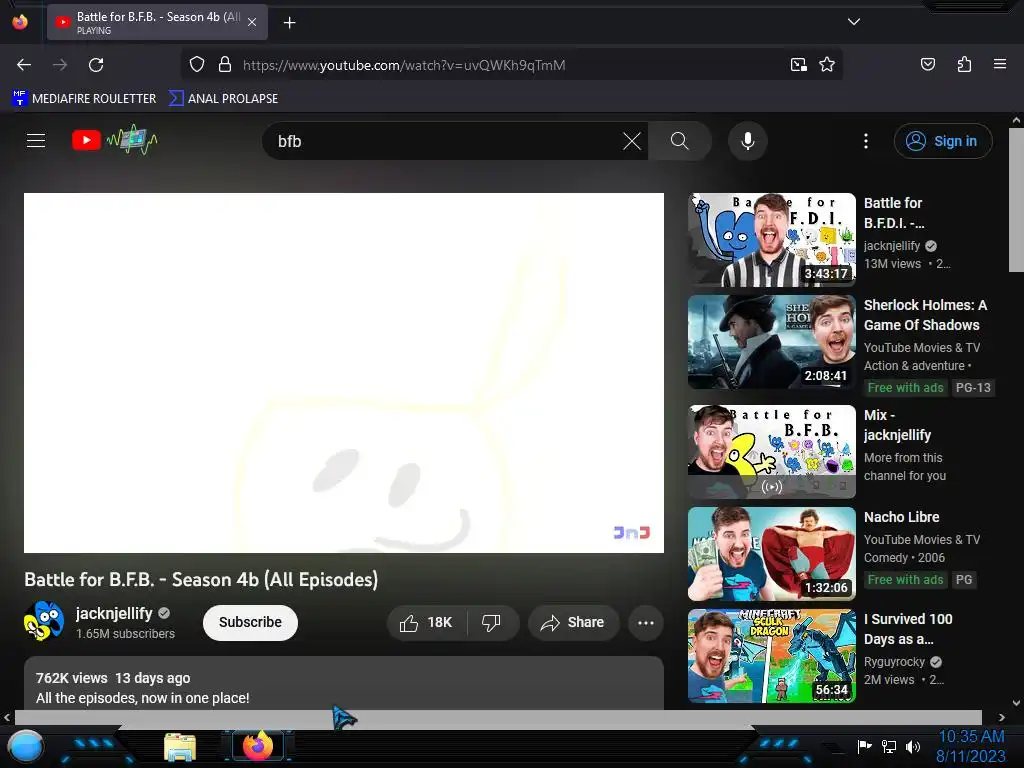Image resolution: width=1024 pixels, height=768 pixels.
Task: Open the YouTube guide hamburger menu
Action: [x=36, y=140]
